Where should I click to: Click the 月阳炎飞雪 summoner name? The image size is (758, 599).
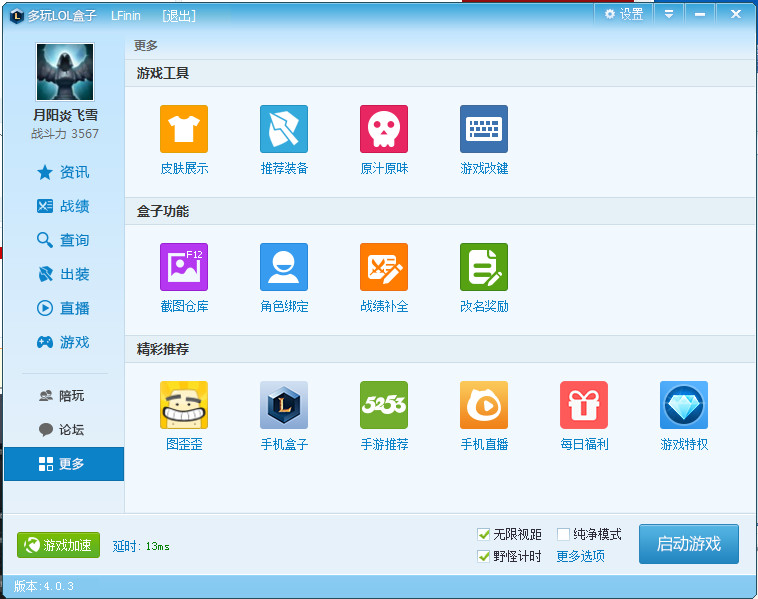coord(65,115)
